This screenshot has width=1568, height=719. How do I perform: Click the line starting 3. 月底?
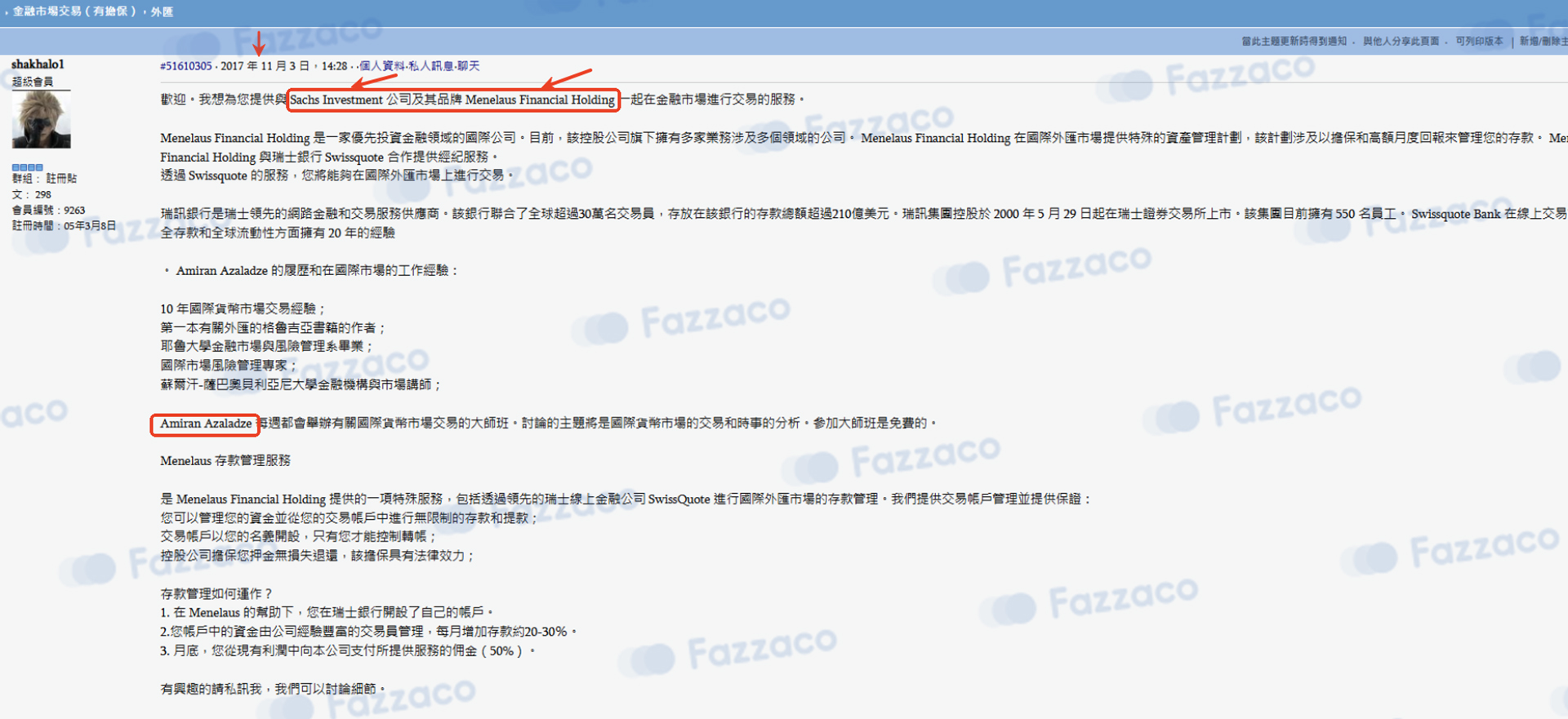(x=348, y=650)
